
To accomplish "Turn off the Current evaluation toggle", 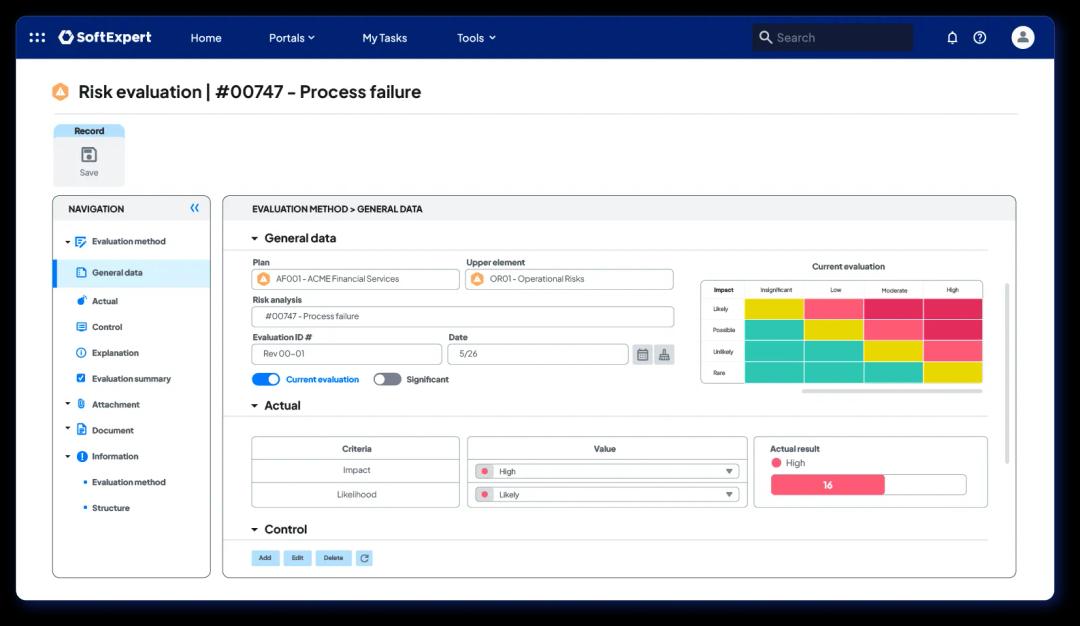I will [266, 380].
